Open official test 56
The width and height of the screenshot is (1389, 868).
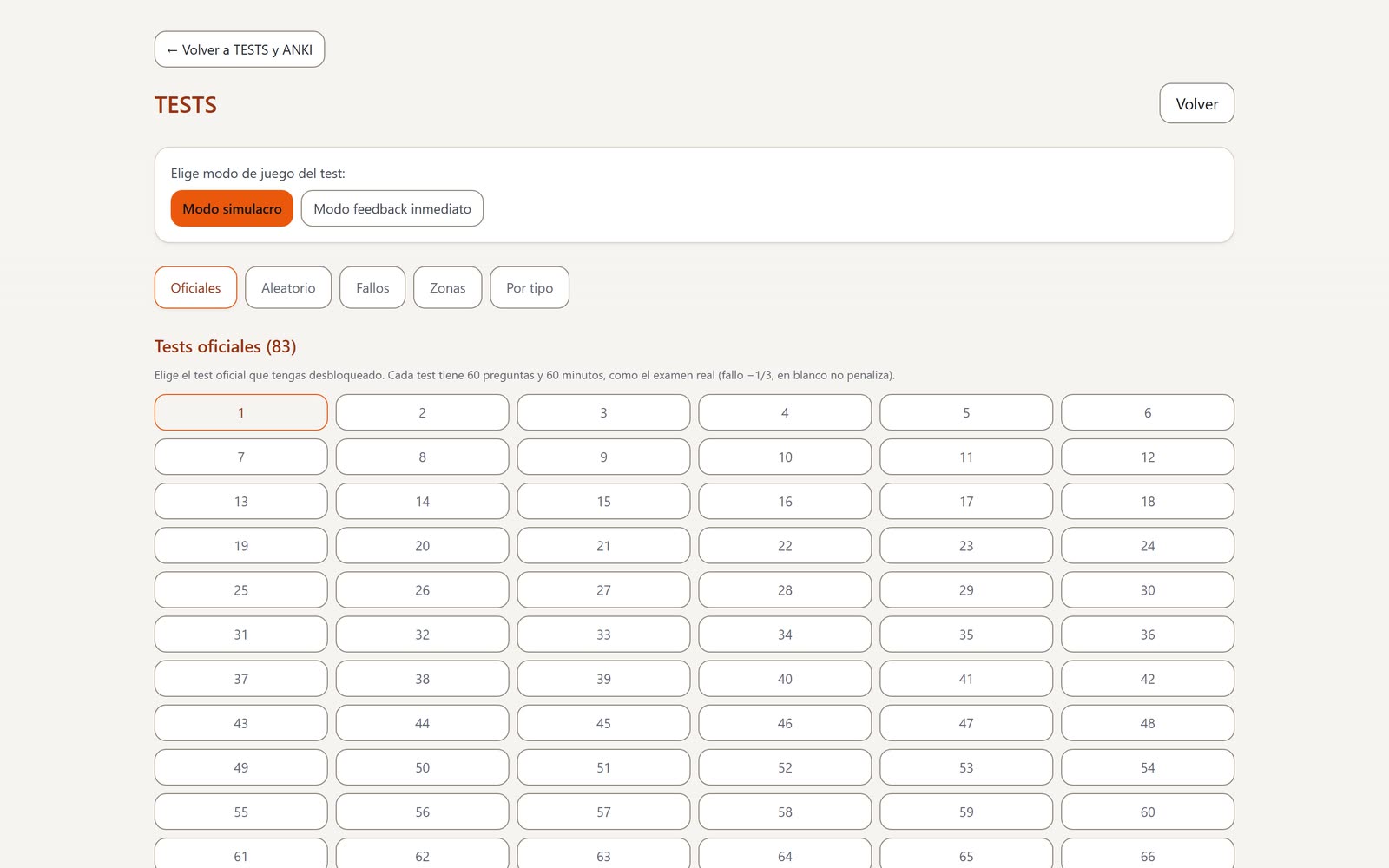[423, 811]
